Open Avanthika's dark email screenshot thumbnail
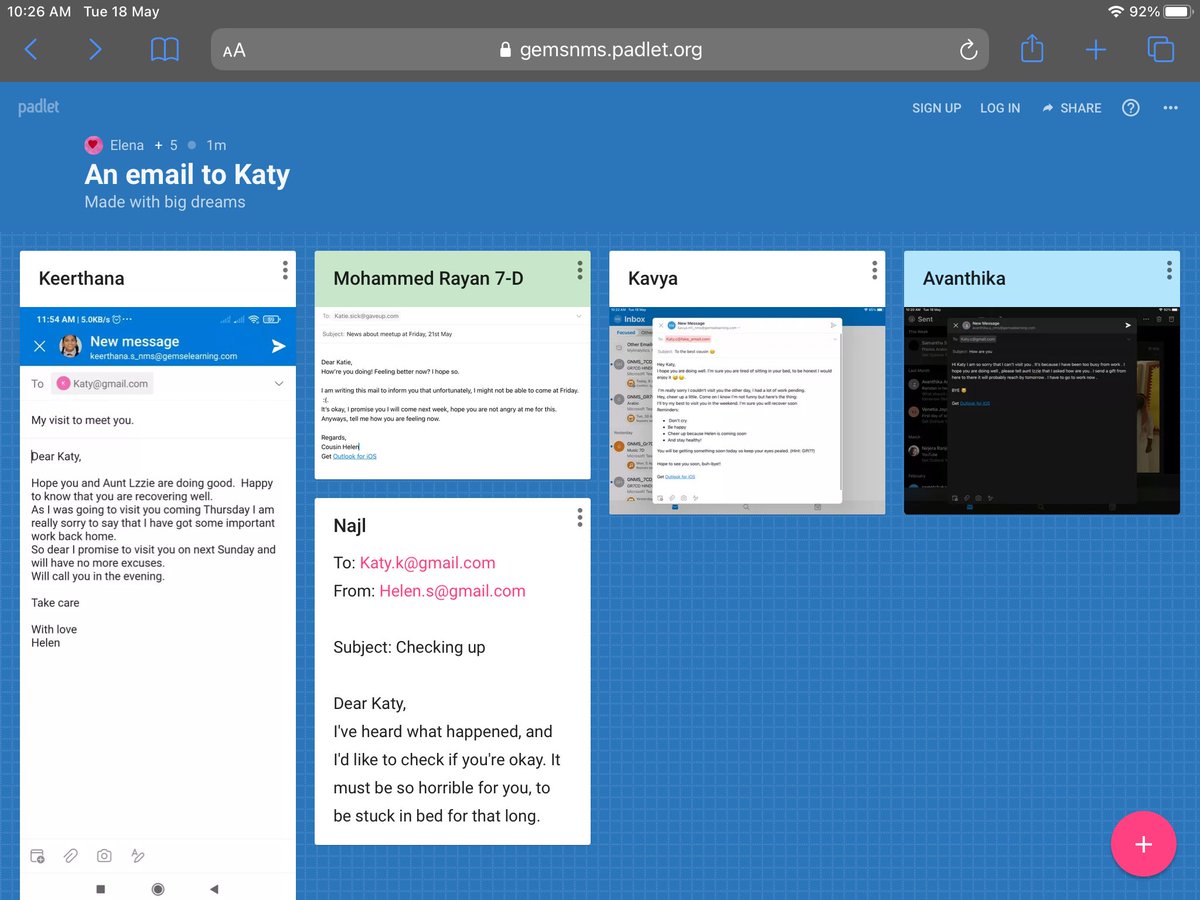 tap(1041, 410)
